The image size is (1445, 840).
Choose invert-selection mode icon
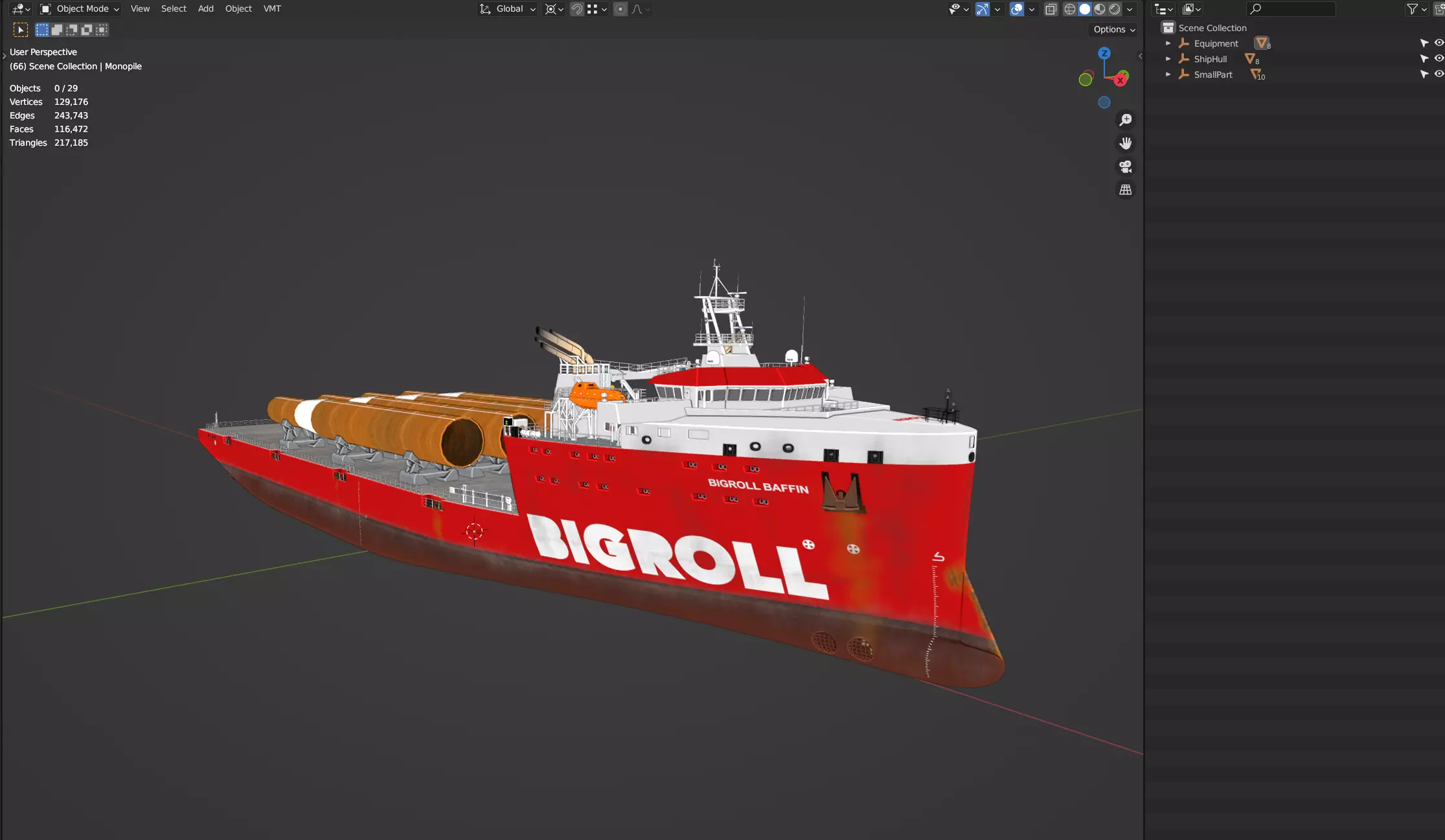[x=87, y=30]
